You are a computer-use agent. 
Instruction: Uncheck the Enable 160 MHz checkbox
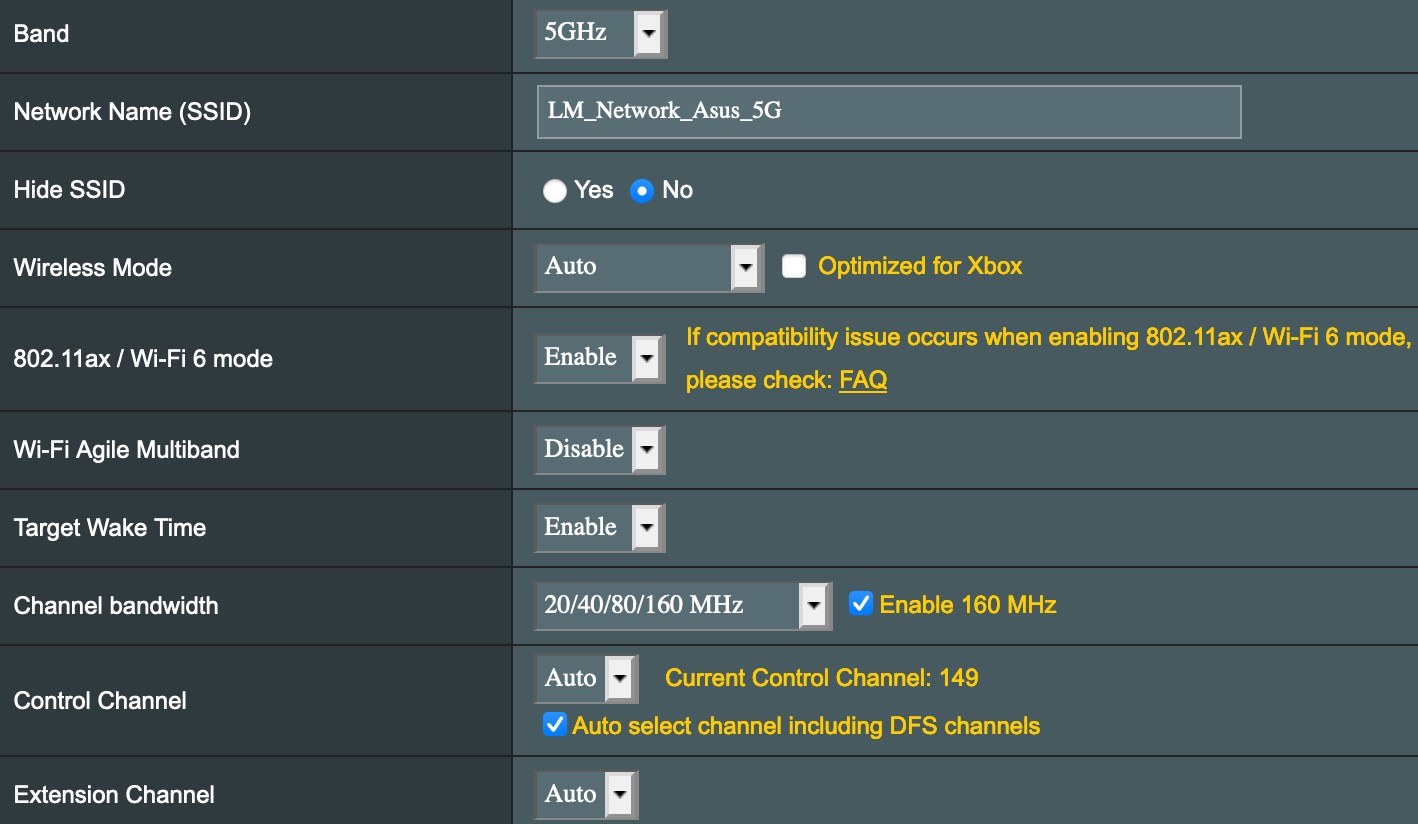(x=860, y=604)
